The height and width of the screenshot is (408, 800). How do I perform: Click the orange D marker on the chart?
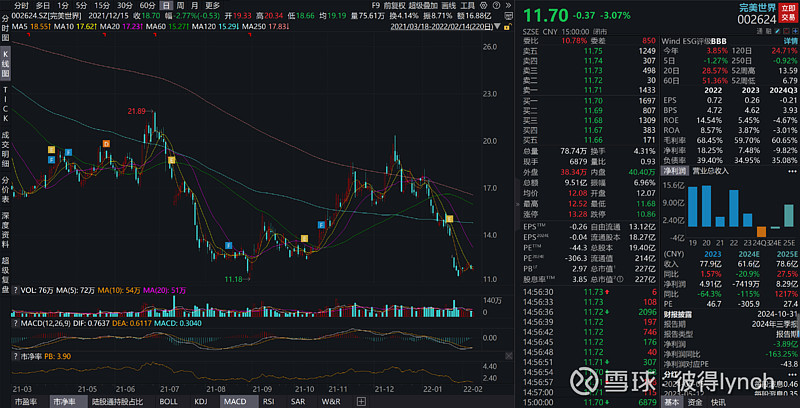coord(106,144)
